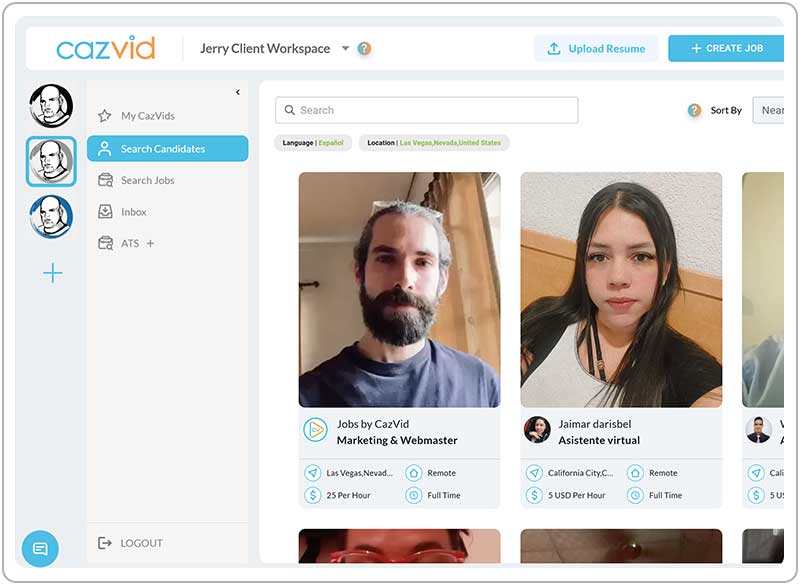This screenshot has height=584, width=800.
Task: Open My CazVids menu item
Action: click(x=167, y=116)
